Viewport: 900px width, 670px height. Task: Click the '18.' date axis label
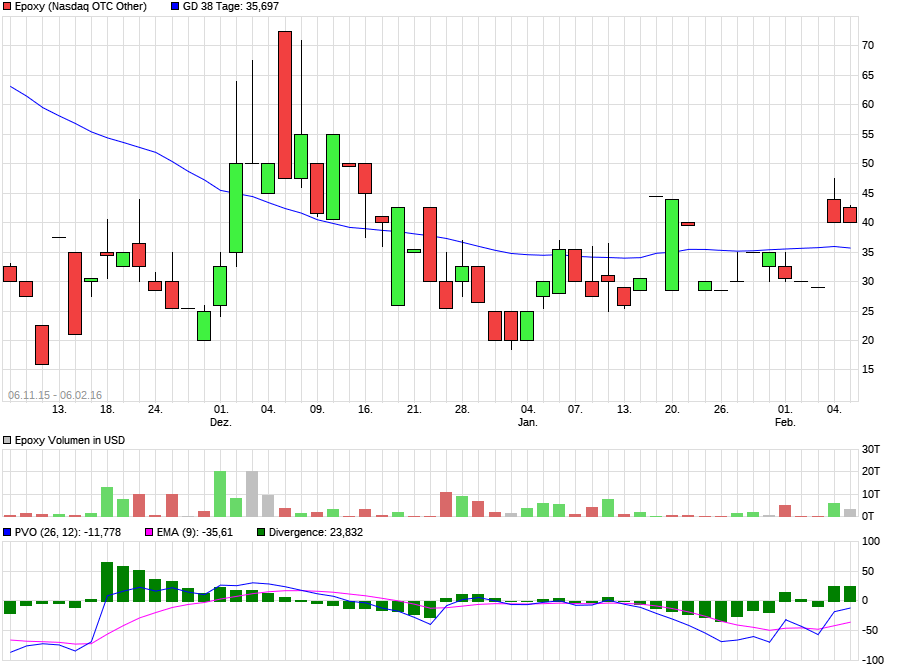point(107,409)
